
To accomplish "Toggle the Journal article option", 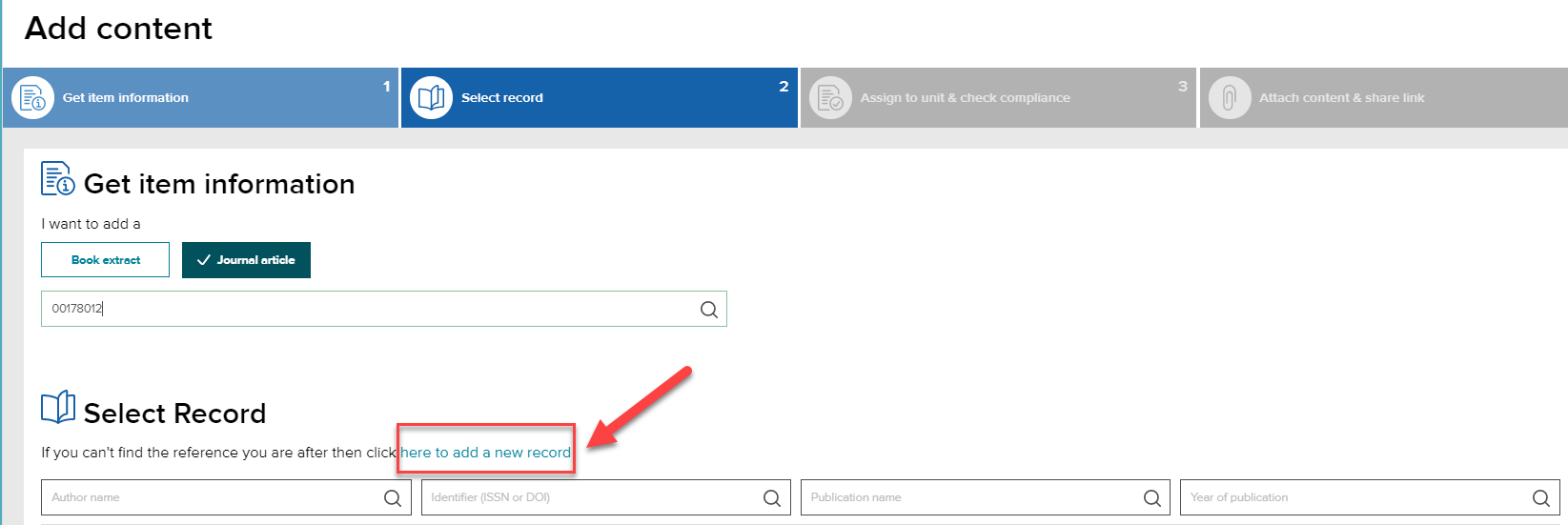I will pos(246,260).
